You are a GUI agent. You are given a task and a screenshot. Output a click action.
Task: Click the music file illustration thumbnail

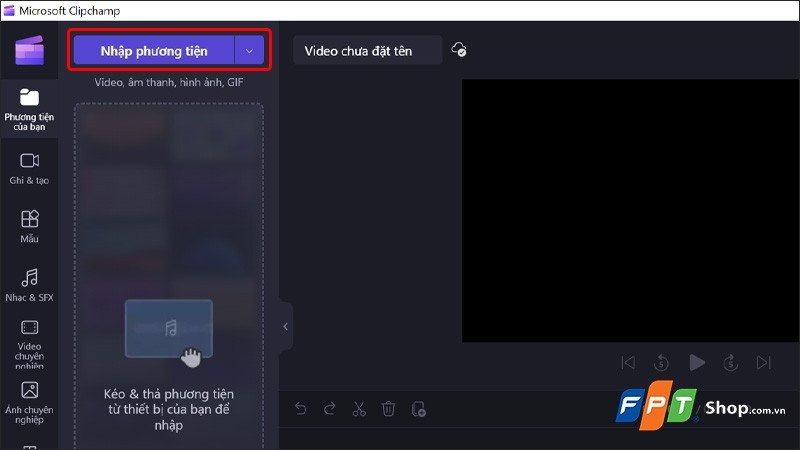tap(169, 329)
